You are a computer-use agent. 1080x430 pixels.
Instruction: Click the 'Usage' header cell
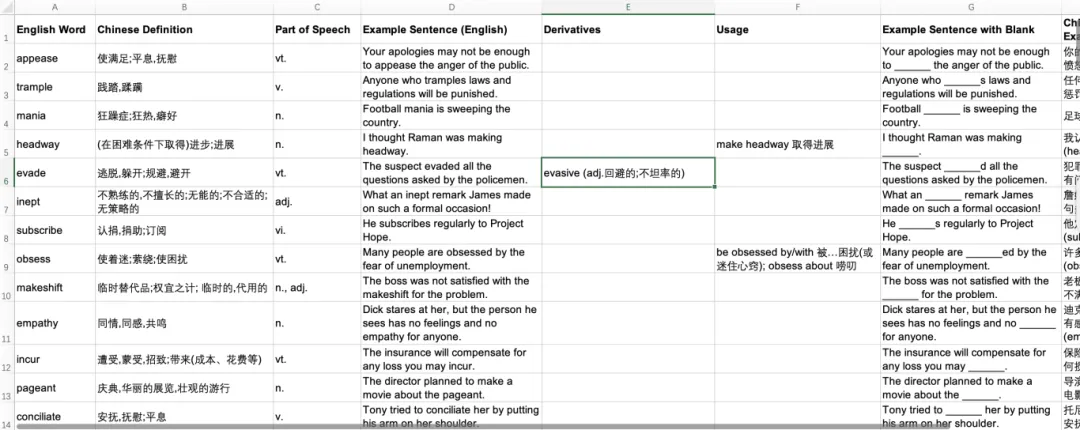click(798, 29)
